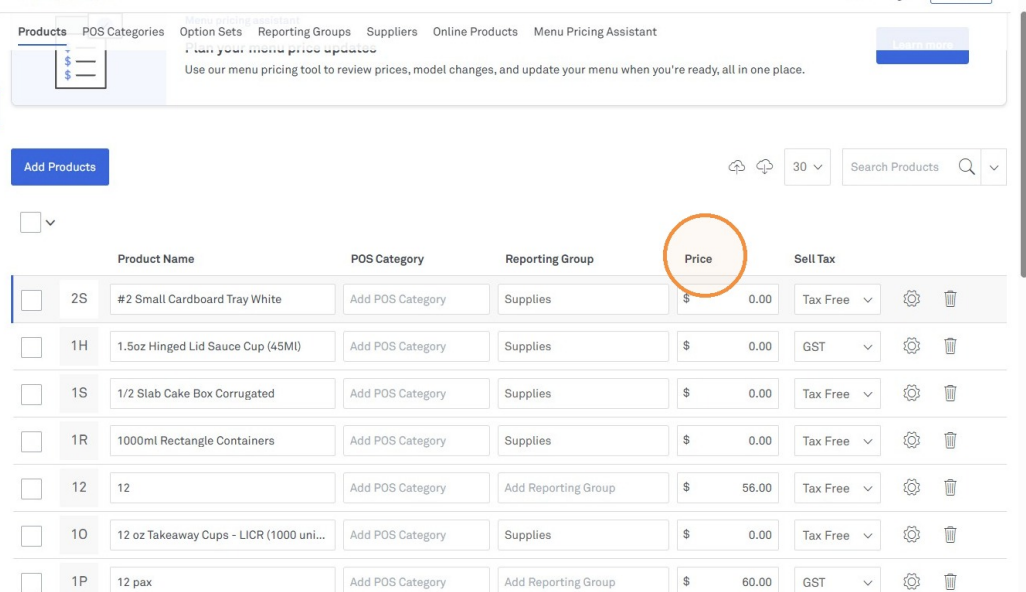The height and width of the screenshot is (592, 1026).
Task: Open settings gear for 1000ml Rectangle Containers
Action: pos(911,440)
